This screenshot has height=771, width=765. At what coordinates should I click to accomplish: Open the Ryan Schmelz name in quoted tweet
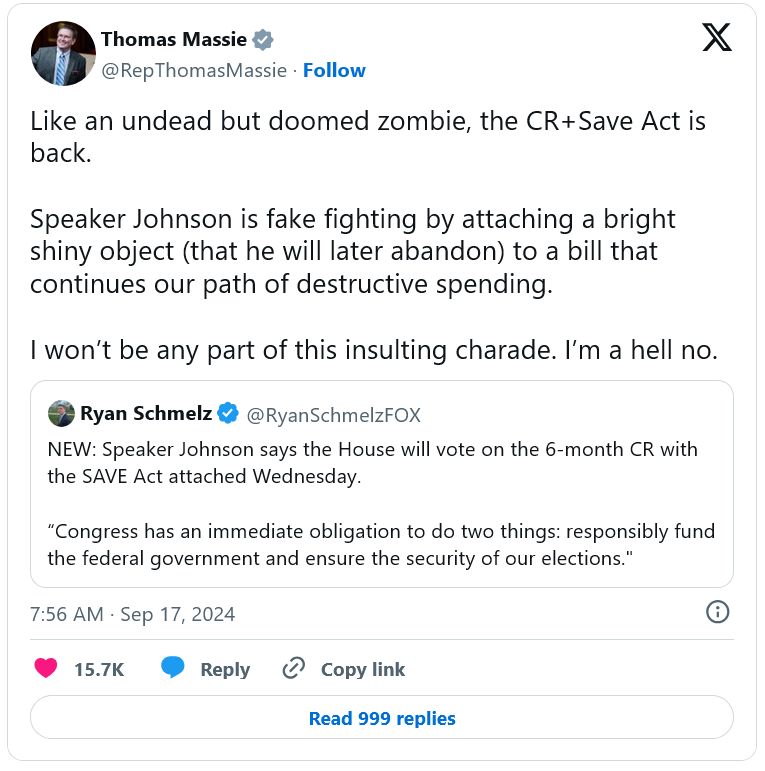[145, 413]
